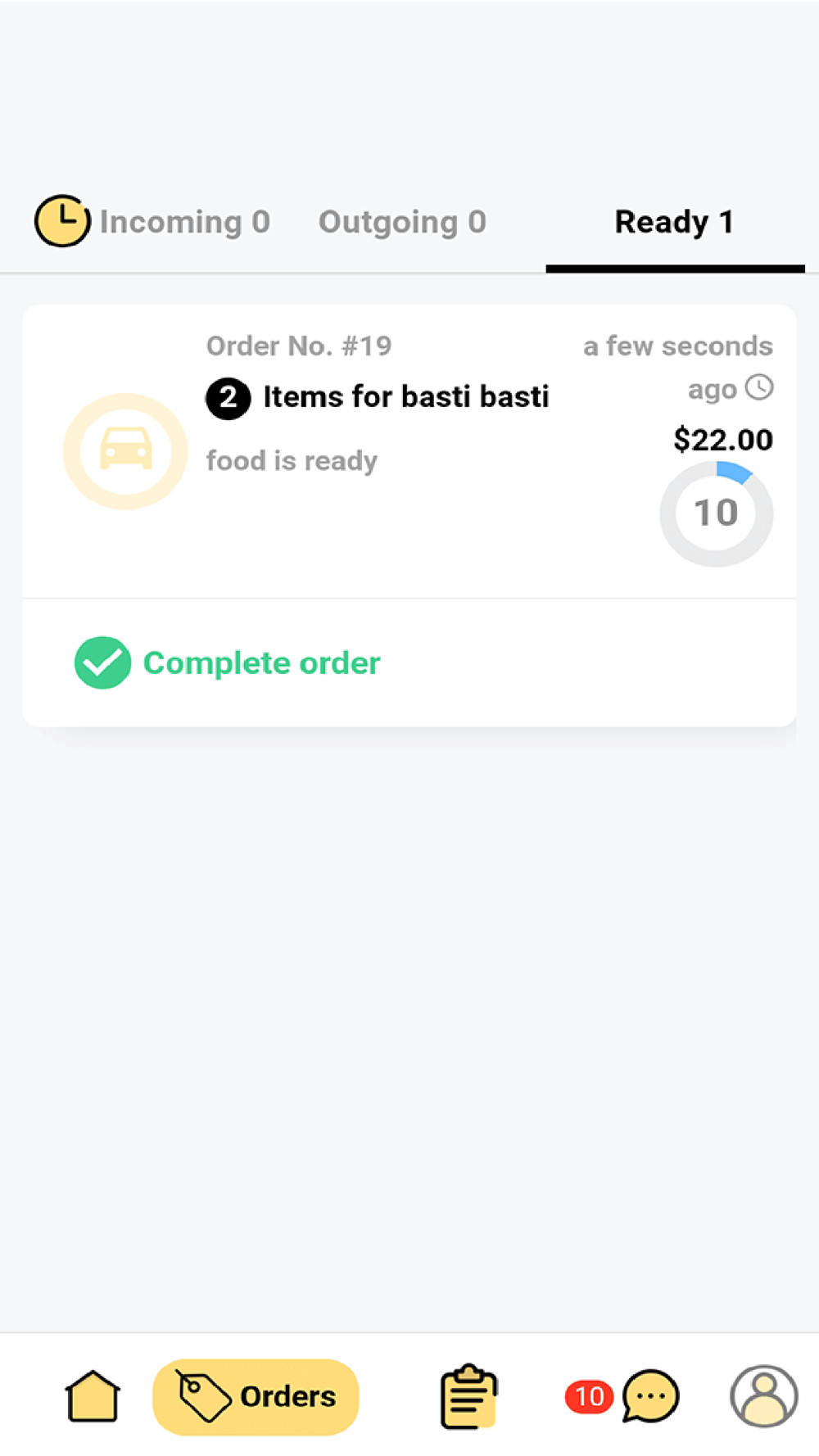This screenshot has height=1456, width=819.
Task: Click the red 10 notification badge
Action: tap(589, 1397)
